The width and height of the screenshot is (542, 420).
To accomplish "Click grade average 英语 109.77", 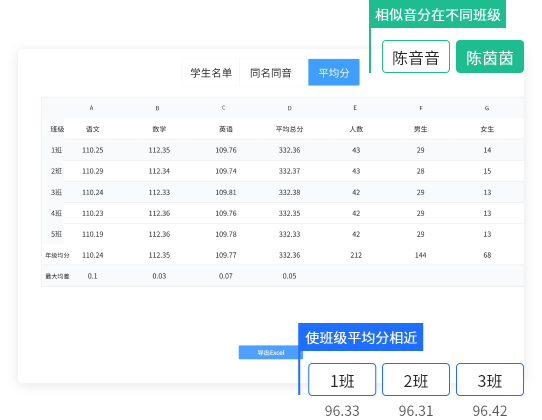I will coord(226,255).
